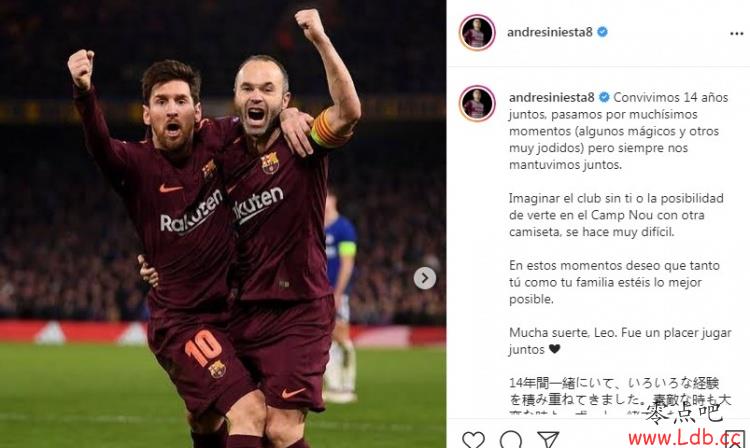
Task: Click the andresiniesta8 username in the caption
Action: coord(551,98)
